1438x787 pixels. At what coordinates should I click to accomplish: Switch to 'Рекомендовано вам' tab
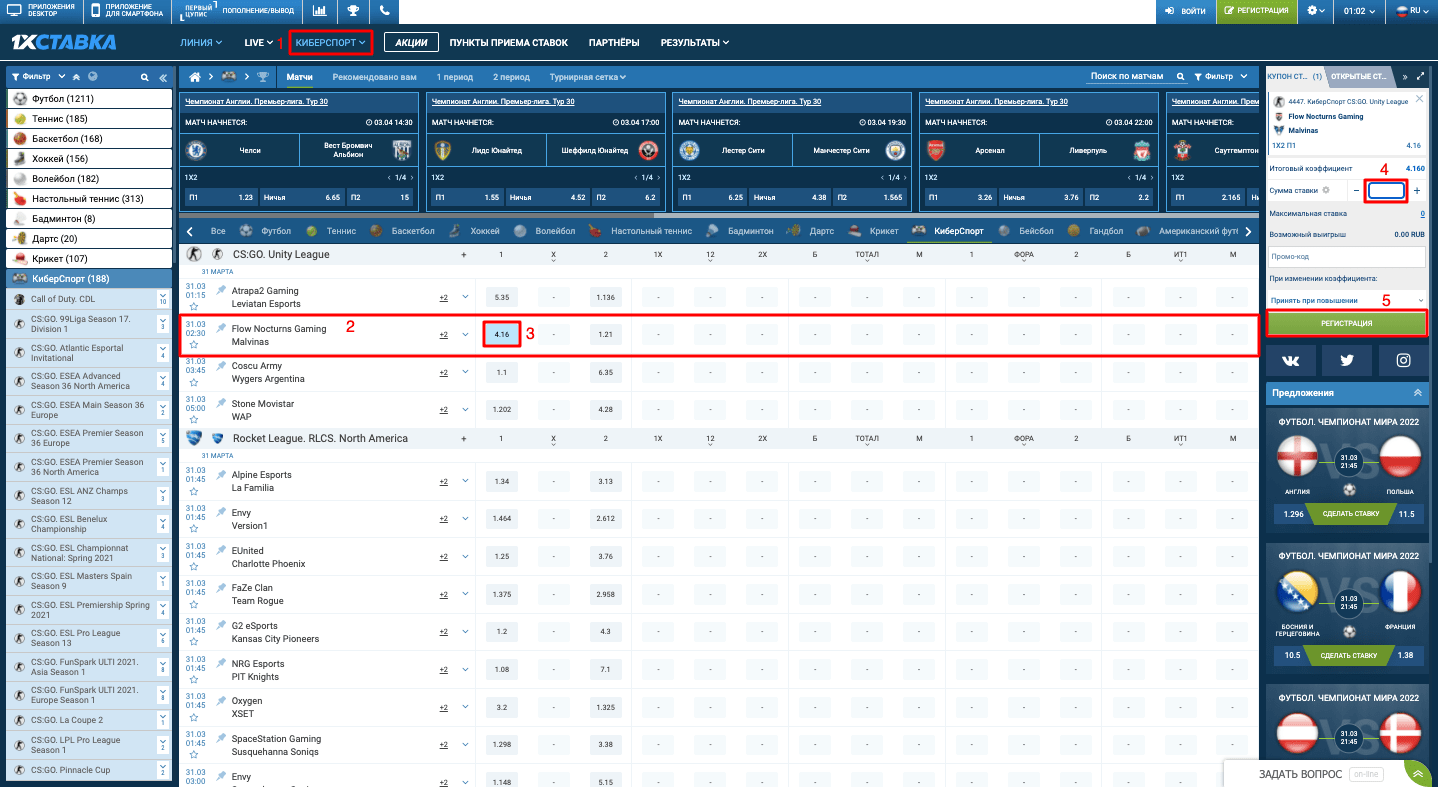[375, 77]
